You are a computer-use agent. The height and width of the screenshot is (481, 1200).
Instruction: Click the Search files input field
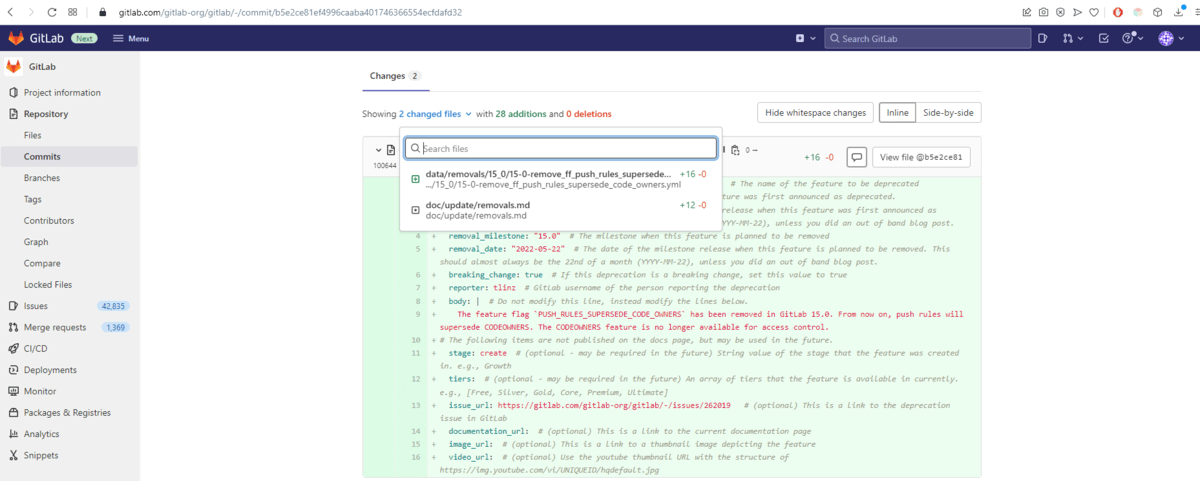click(561, 148)
